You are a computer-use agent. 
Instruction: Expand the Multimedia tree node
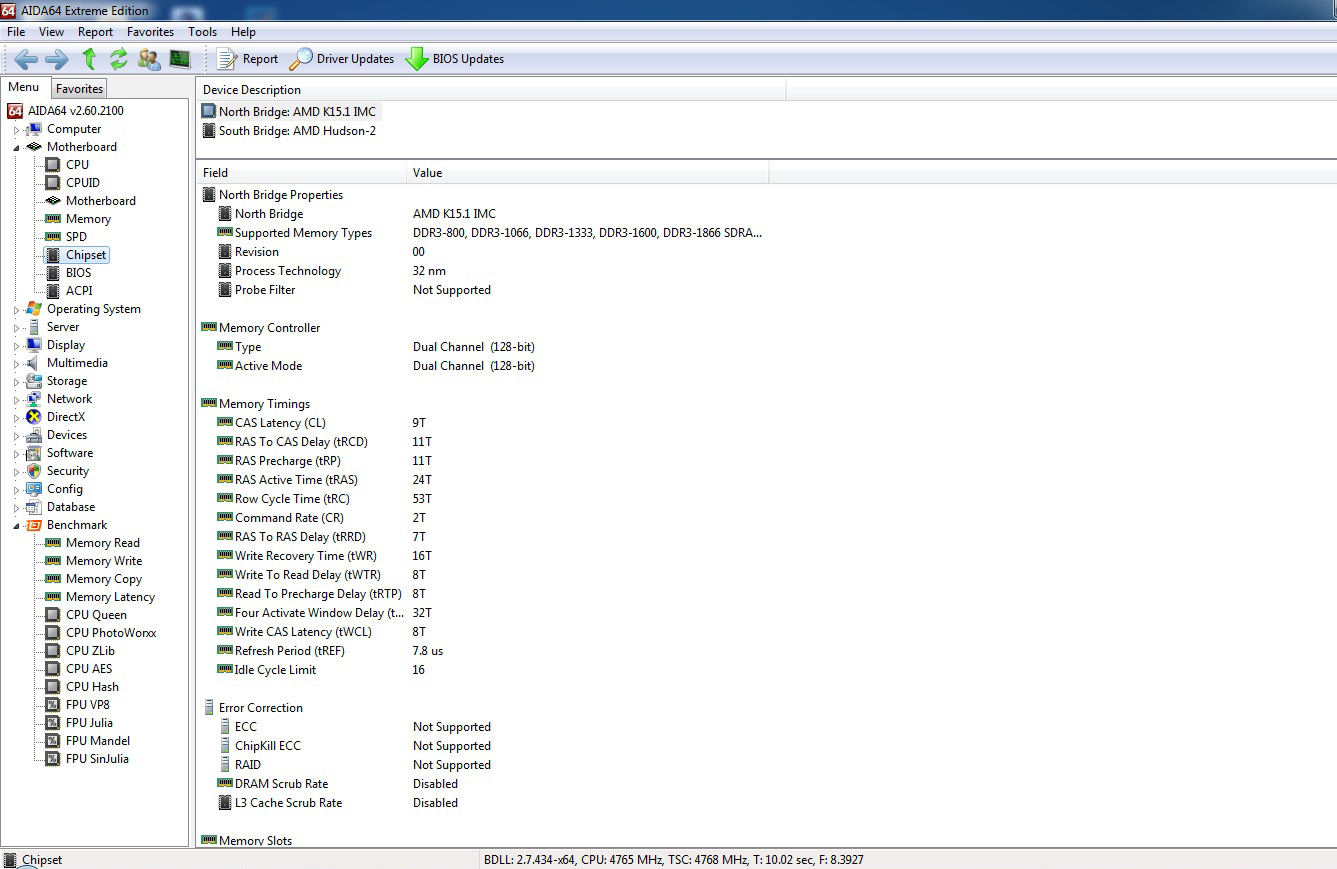point(16,364)
